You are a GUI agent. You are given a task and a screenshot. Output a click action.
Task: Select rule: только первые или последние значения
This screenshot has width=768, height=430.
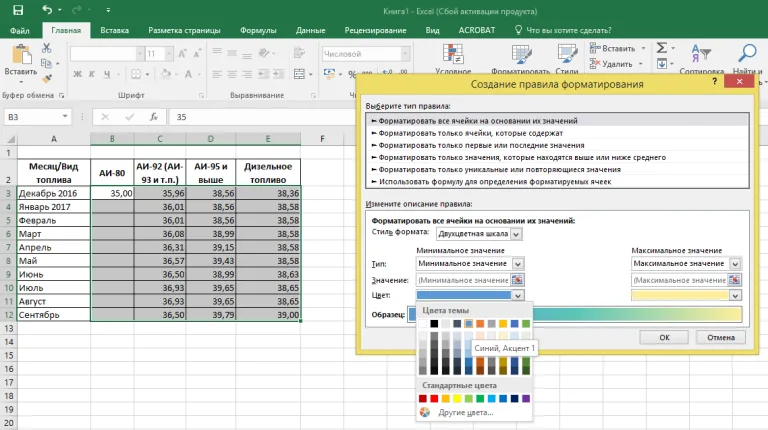[557, 145]
